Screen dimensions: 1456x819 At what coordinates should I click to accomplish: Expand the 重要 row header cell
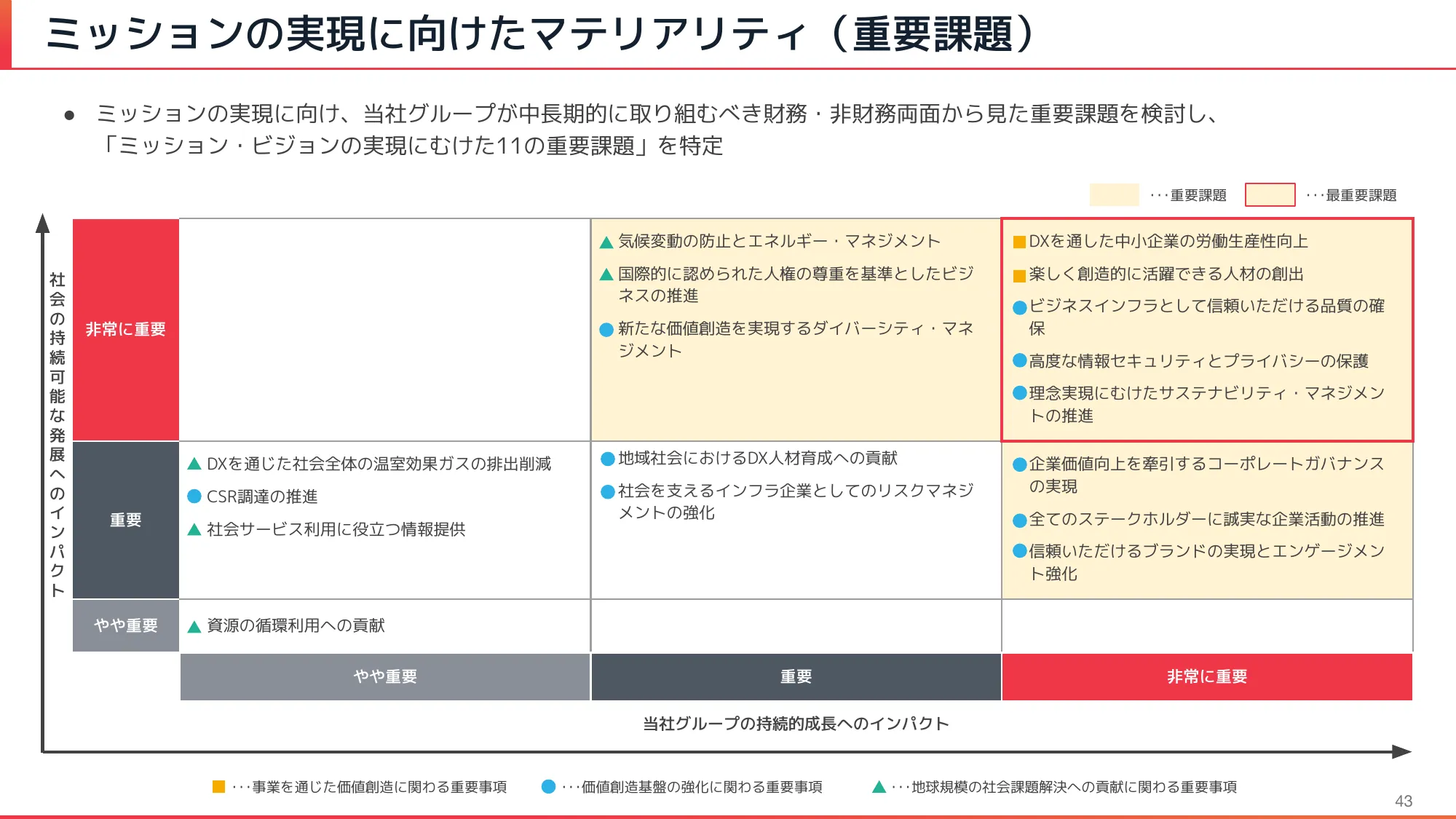tap(125, 518)
